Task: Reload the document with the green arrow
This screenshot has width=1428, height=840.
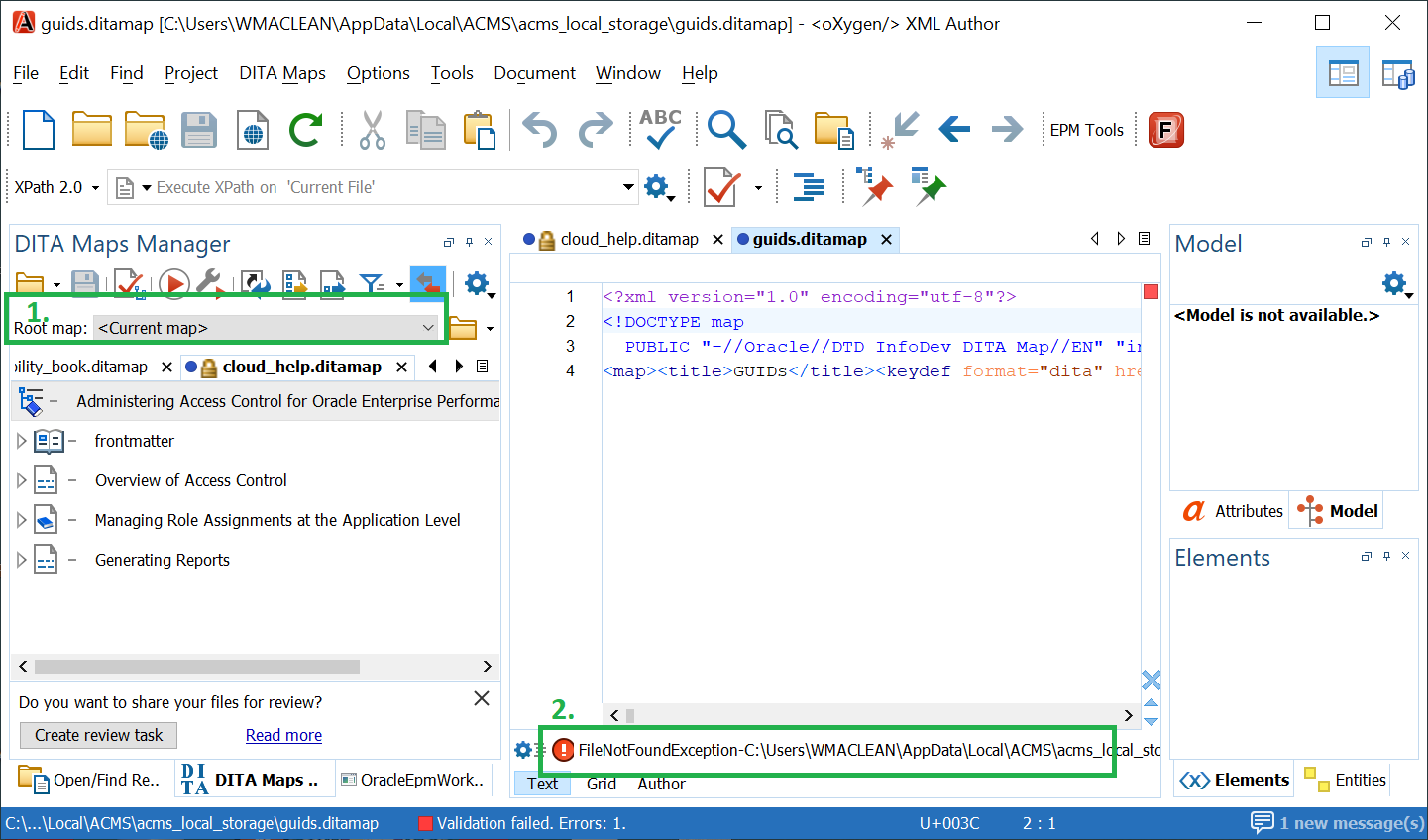Action: [305, 130]
